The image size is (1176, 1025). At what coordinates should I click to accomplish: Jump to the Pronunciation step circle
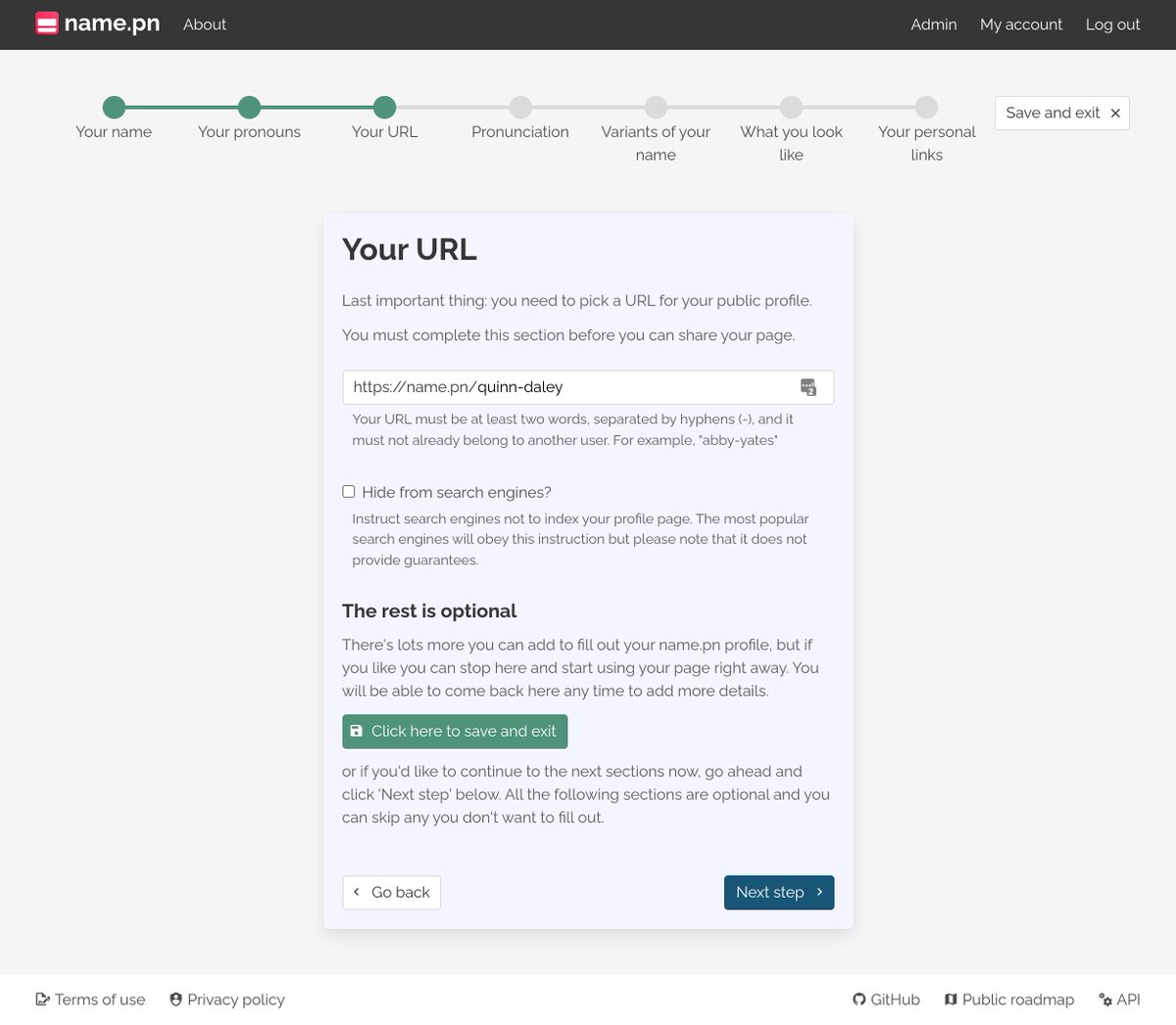click(520, 107)
